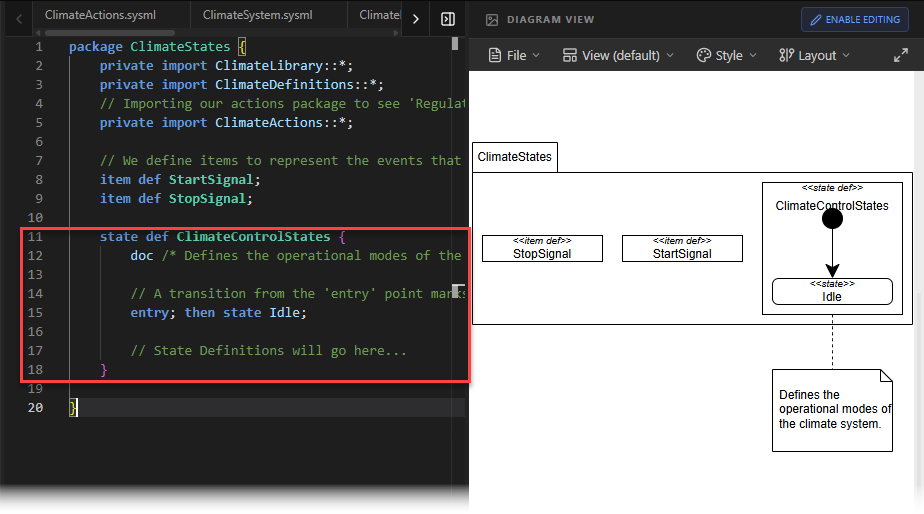This screenshot has height=514, width=924.
Task: Open the File dropdown menu
Action: pyautogui.click(x=514, y=55)
